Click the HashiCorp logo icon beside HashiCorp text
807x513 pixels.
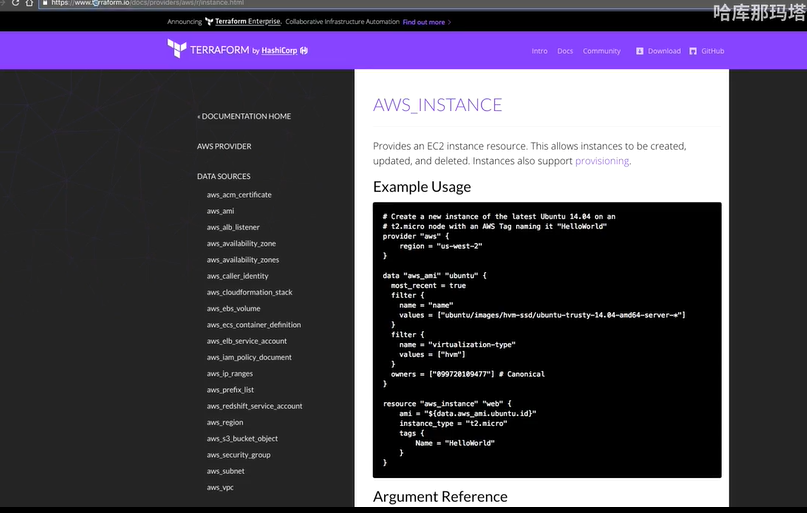pyautogui.click(x=304, y=50)
